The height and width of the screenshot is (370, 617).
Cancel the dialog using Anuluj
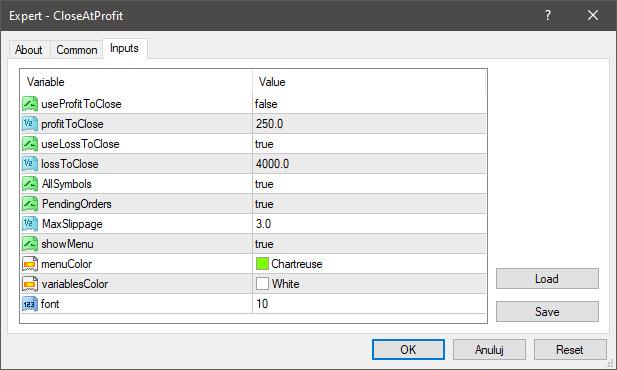click(x=489, y=350)
